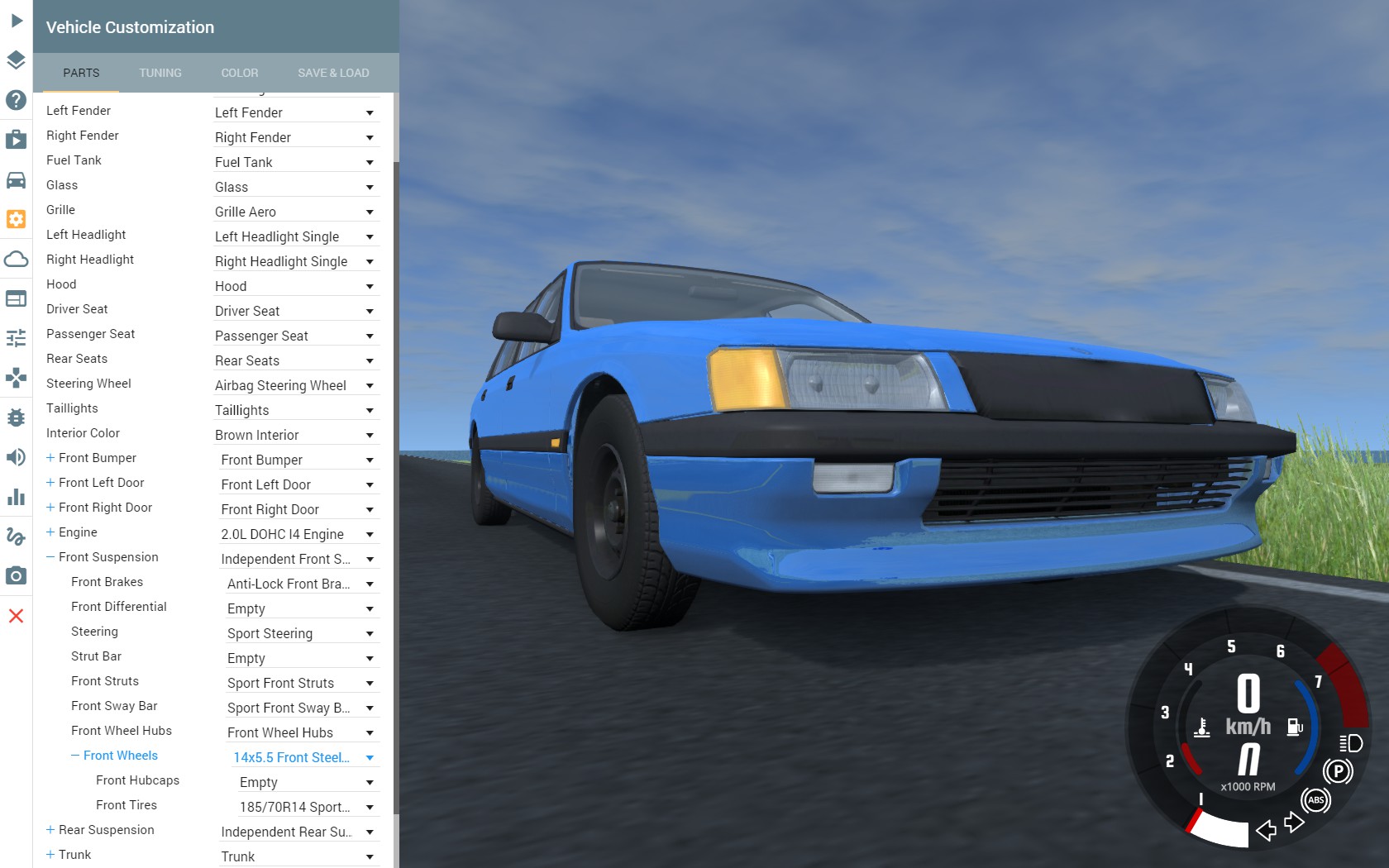Open the Empty dropdown beside Strut Bar

[x=303, y=658]
